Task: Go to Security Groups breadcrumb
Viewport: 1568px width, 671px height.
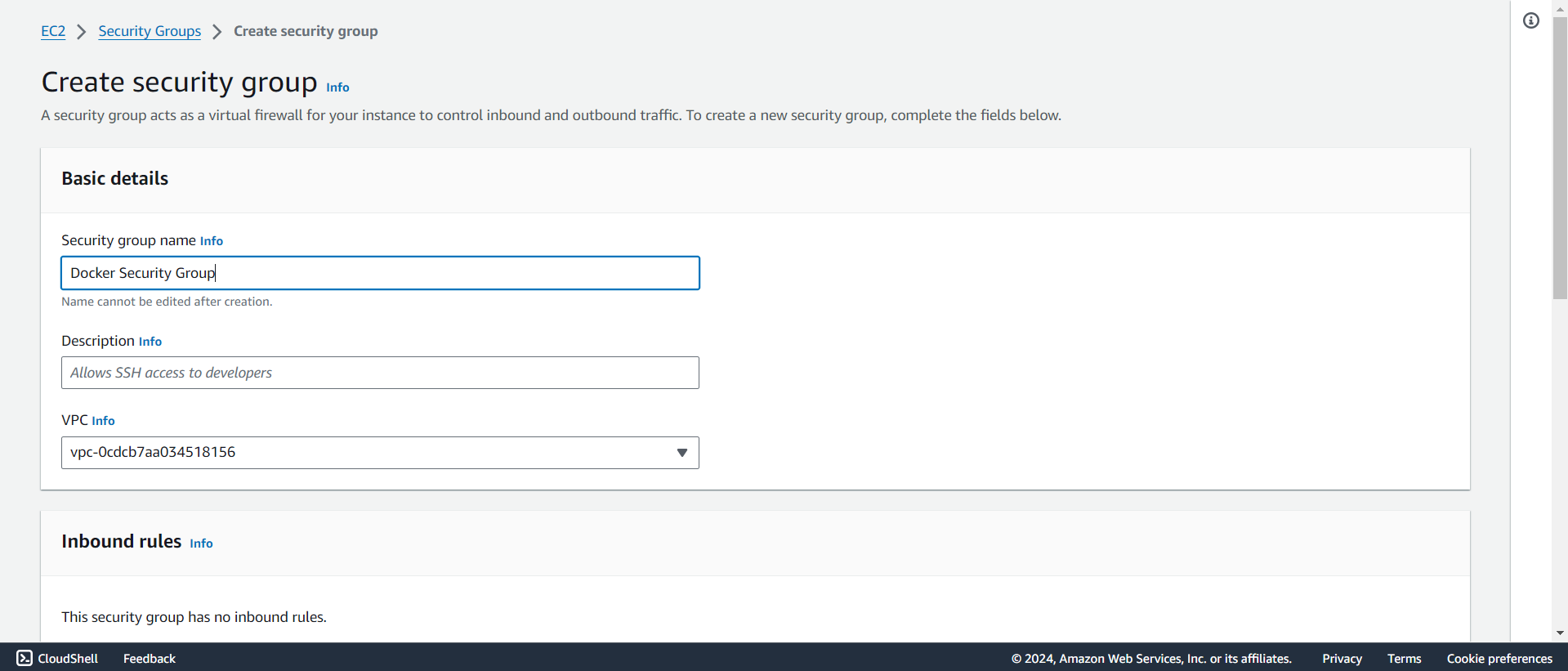Action: [150, 31]
